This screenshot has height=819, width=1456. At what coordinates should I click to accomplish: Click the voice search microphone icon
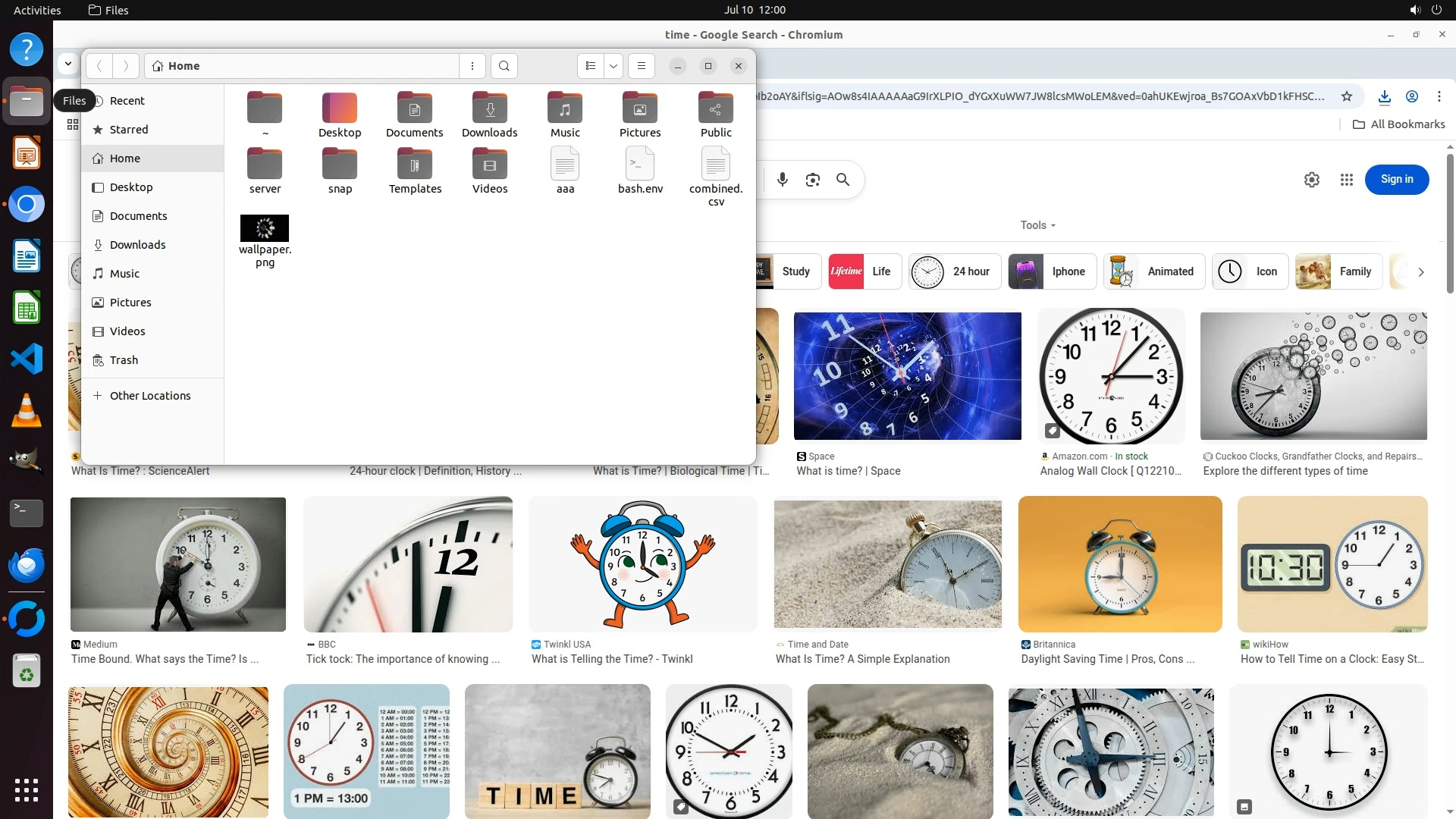(x=783, y=180)
